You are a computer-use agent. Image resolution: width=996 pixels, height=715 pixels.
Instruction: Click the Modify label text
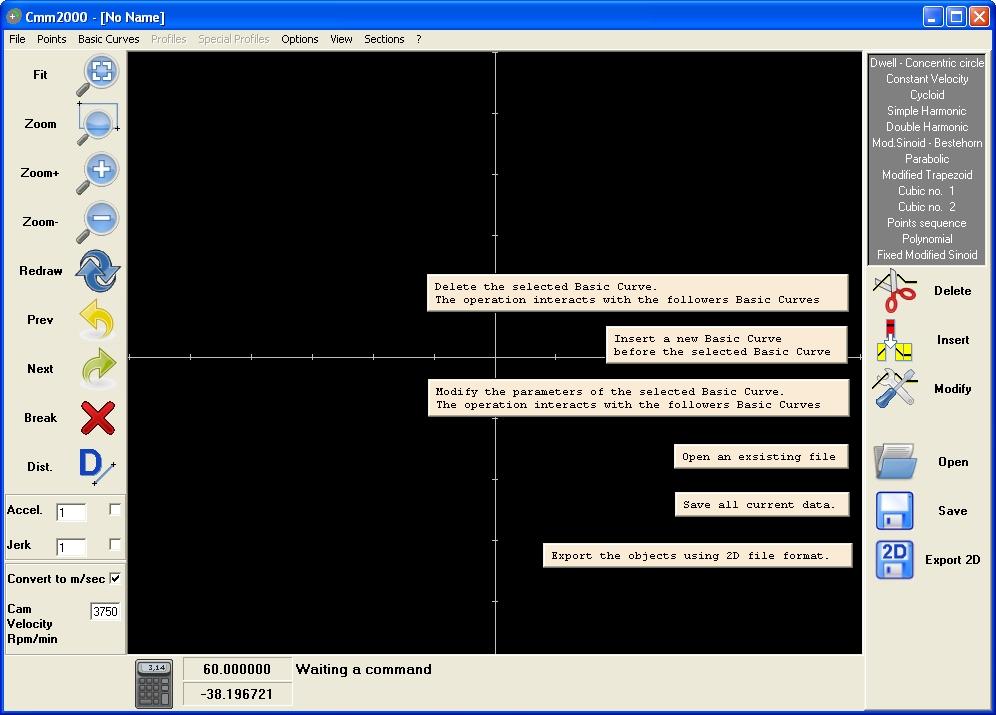click(952, 389)
